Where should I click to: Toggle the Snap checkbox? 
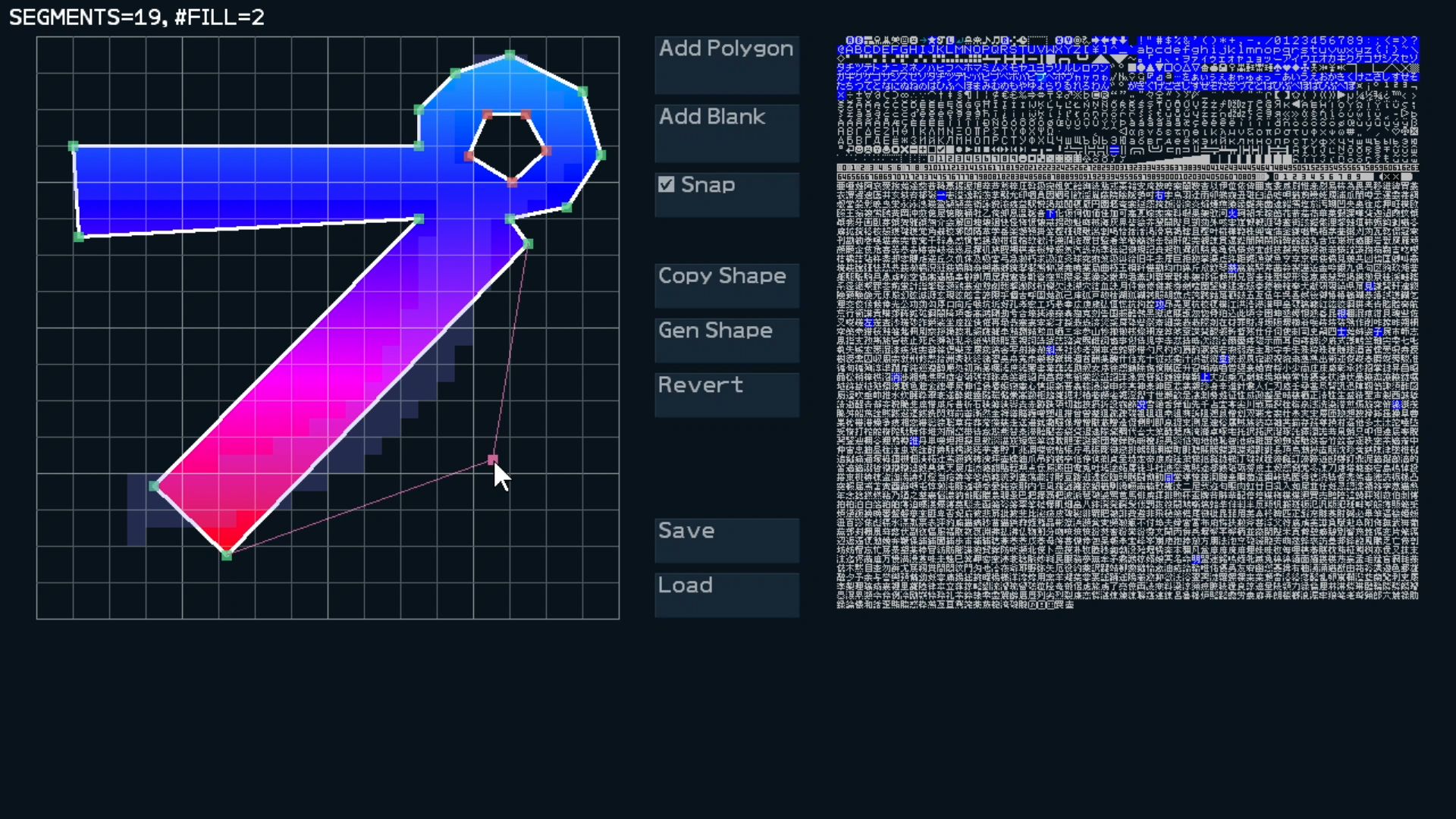click(667, 184)
